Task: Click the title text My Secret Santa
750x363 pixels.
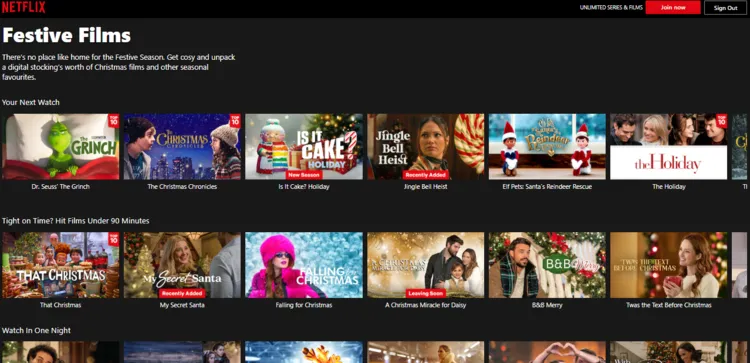Action: [182, 305]
